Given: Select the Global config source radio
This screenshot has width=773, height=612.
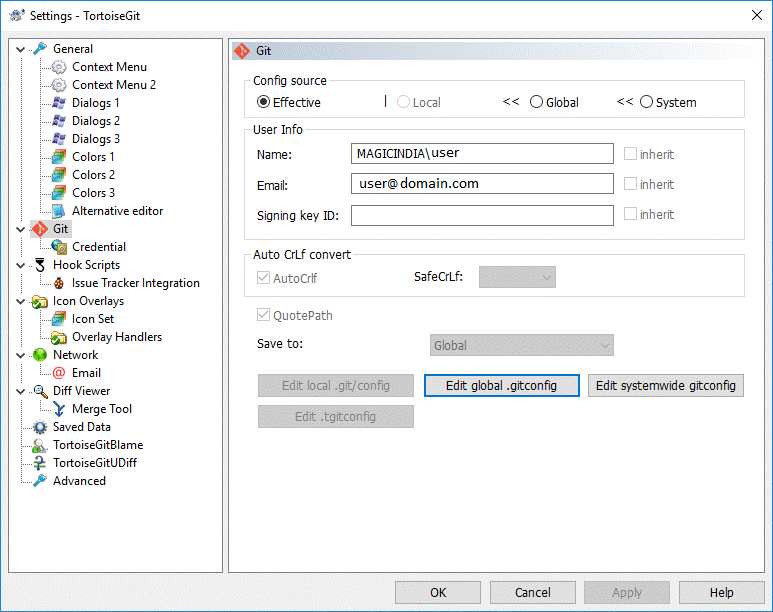Looking at the screenshot, I should pos(536,102).
